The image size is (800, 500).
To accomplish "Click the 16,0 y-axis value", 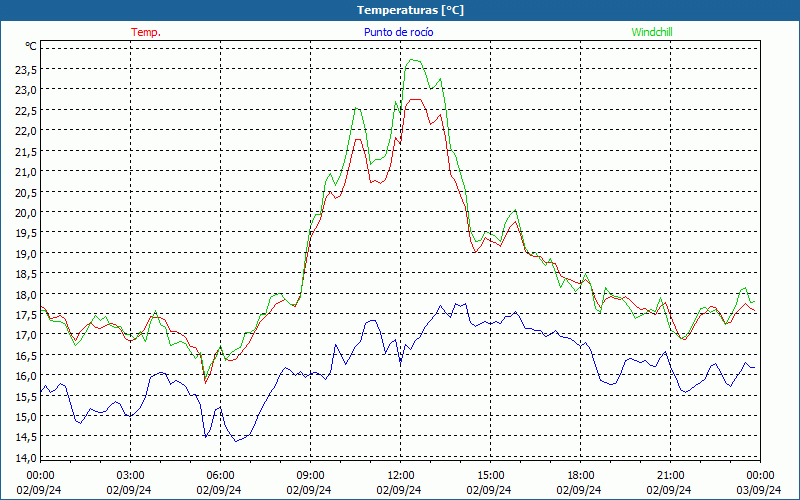I will pos(26,377).
